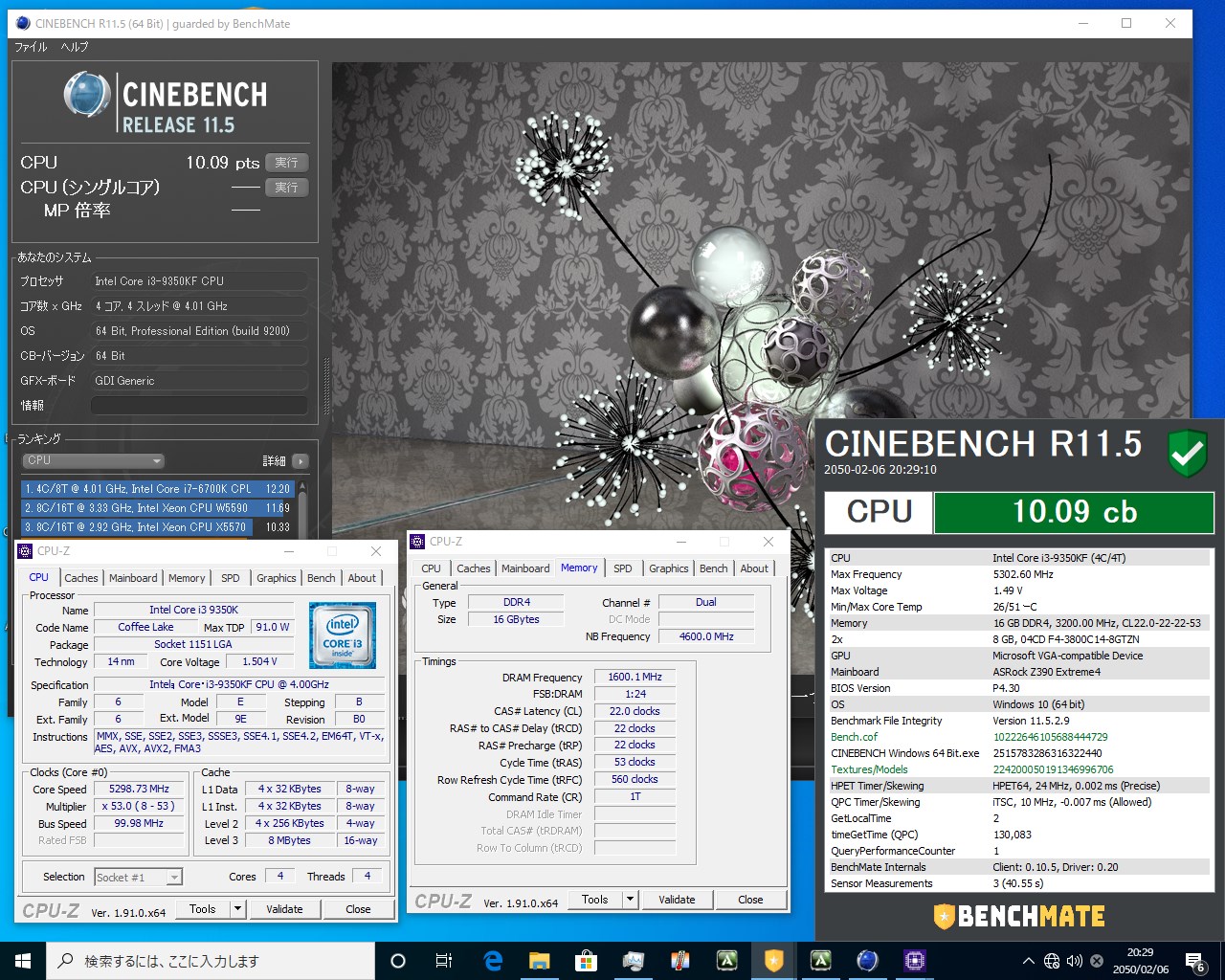The height and width of the screenshot is (980, 1225).
Task: Click the CPU-Z title bar icon of Memory window
Action: click(x=417, y=542)
